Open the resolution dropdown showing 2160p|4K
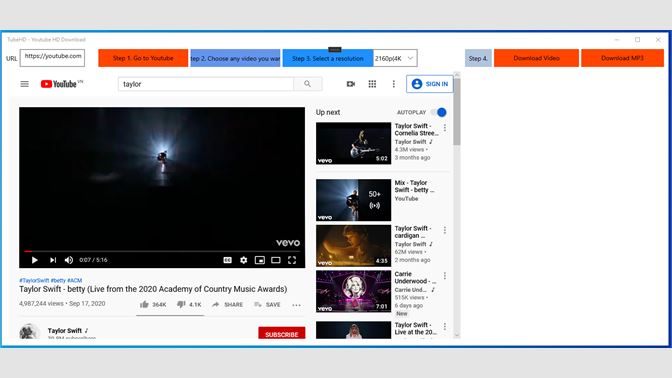 (395, 58)
